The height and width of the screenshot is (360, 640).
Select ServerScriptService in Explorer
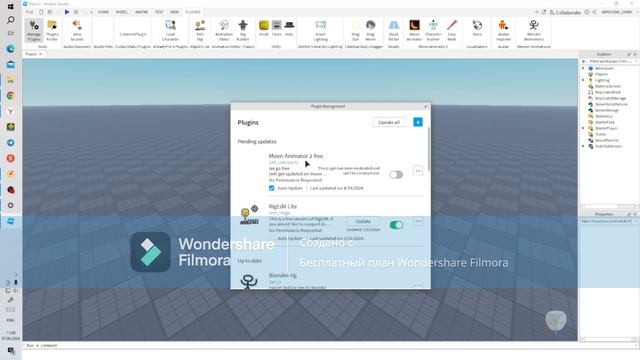[x=611, y=104]
